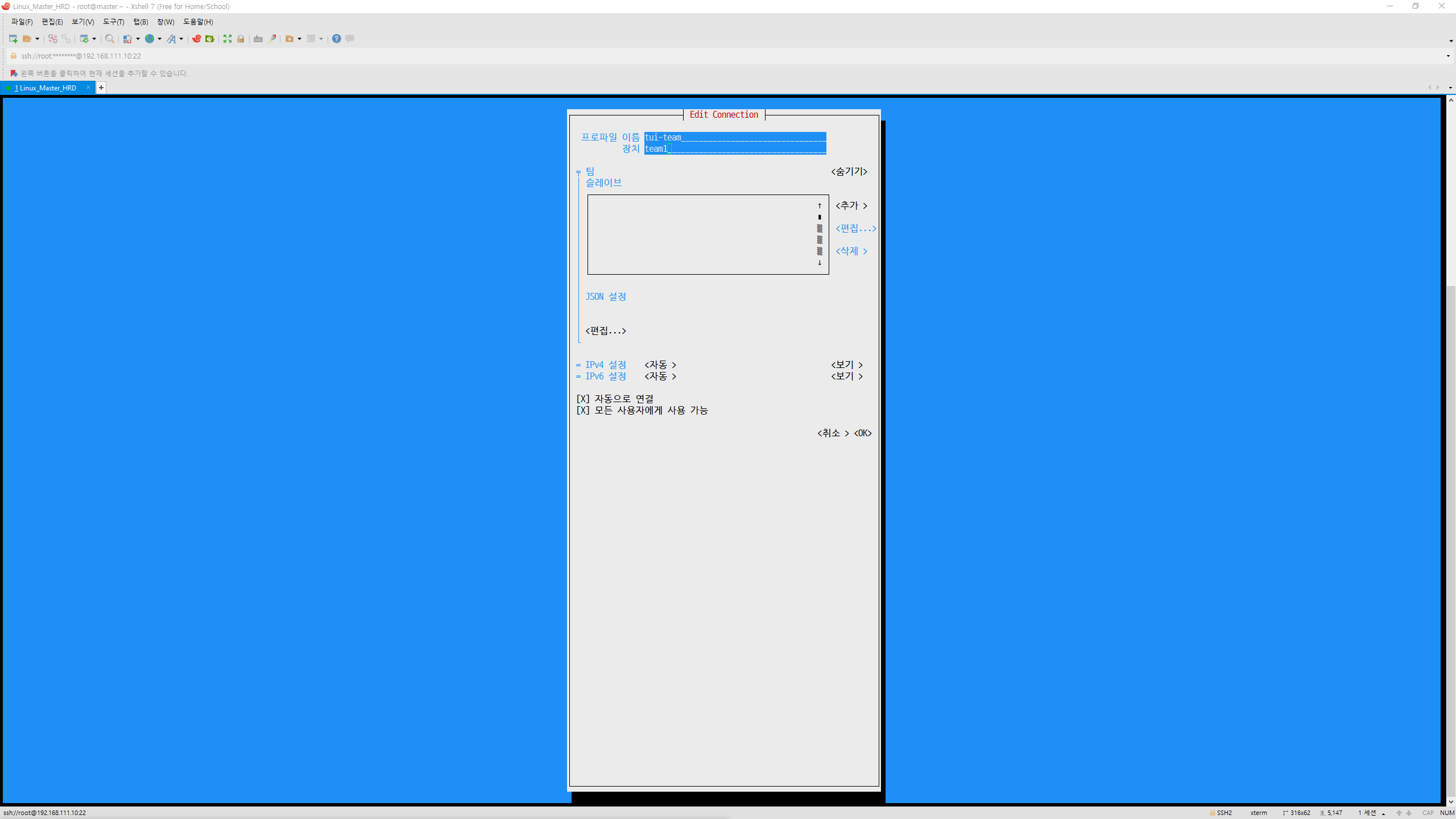Image resolution: width=1456 pixels, height=819 pixels.
Task: Open the IPv4 설정 <자동> dropdown
Action: point(660,365)
